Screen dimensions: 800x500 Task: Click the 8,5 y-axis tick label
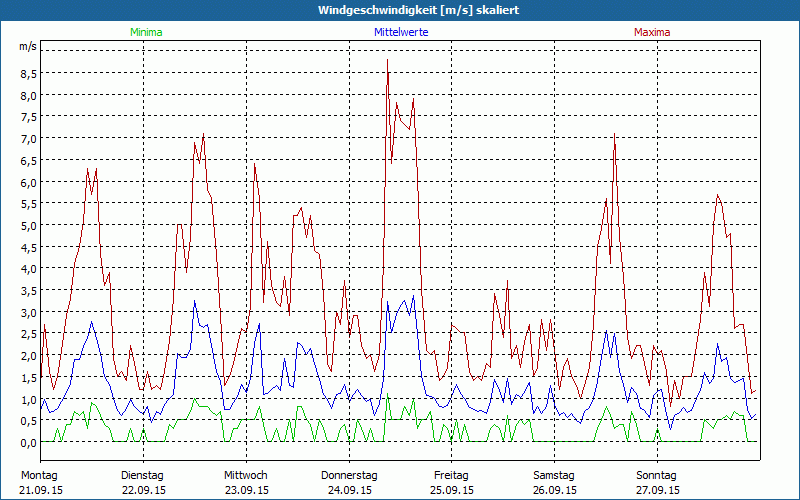point(28,74)
